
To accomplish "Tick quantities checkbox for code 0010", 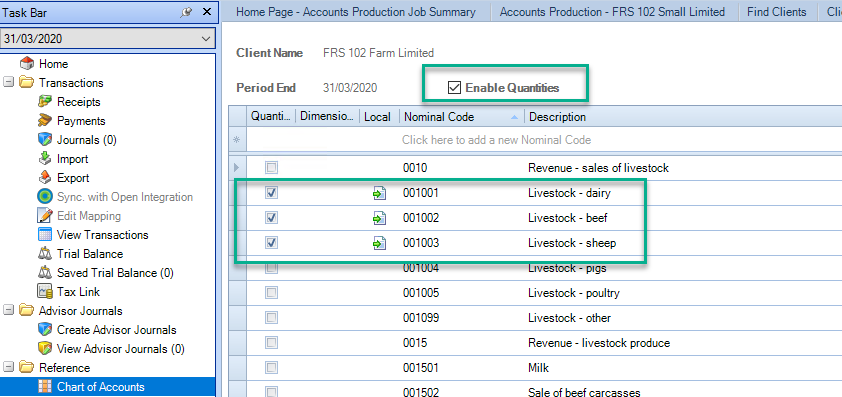I will point(272,168).
